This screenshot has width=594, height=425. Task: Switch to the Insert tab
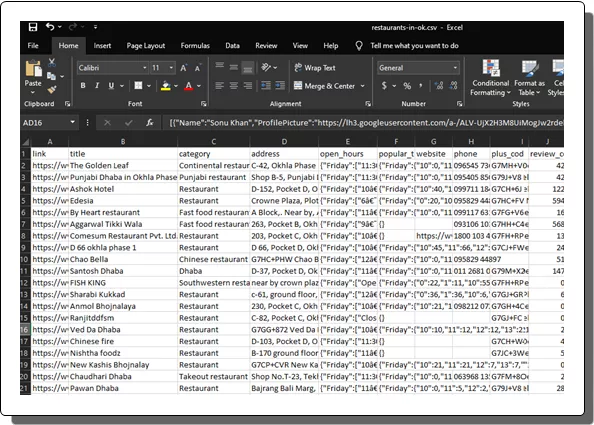102,45
